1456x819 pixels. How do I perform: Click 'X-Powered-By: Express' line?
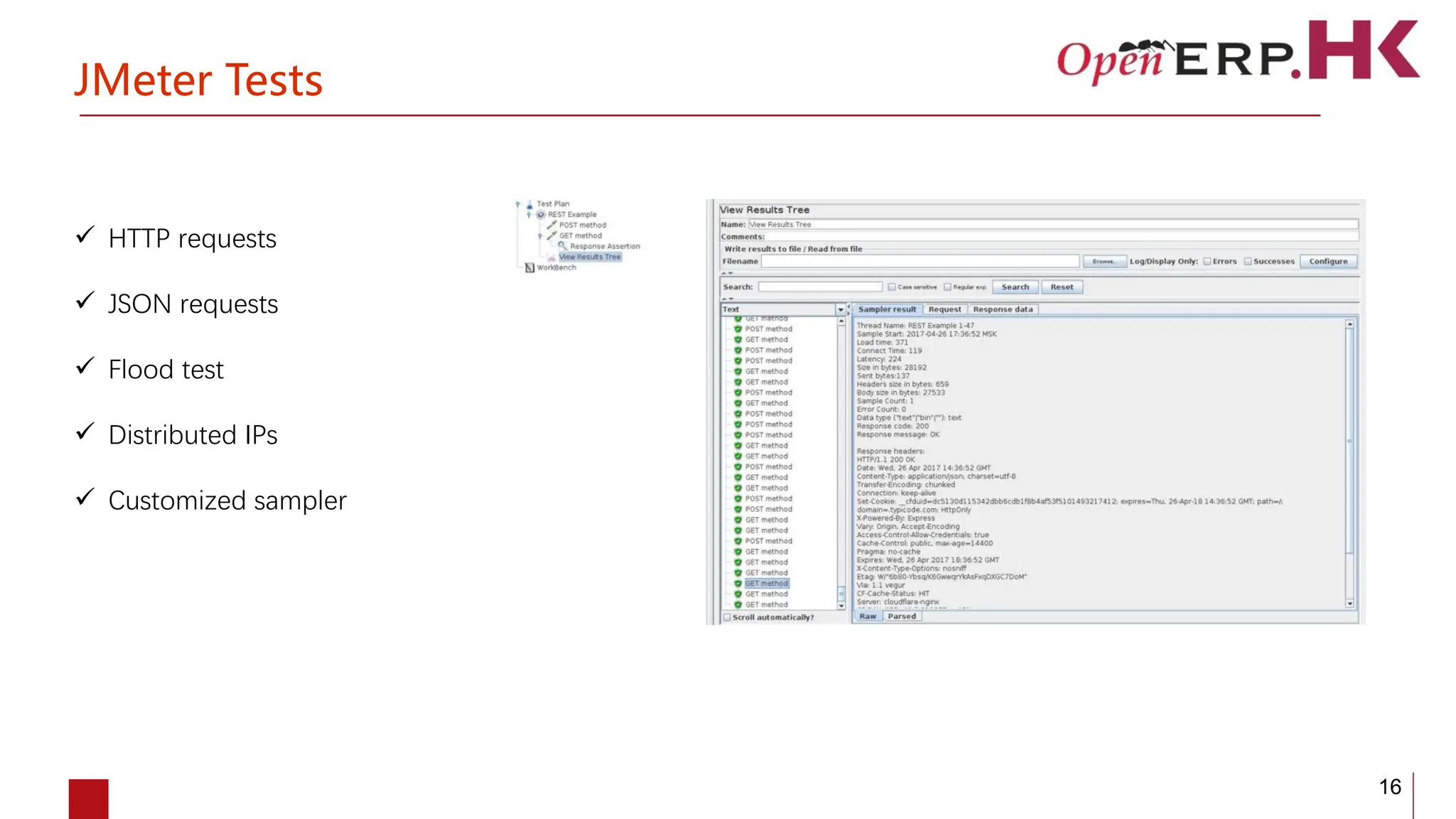(895, 518)
